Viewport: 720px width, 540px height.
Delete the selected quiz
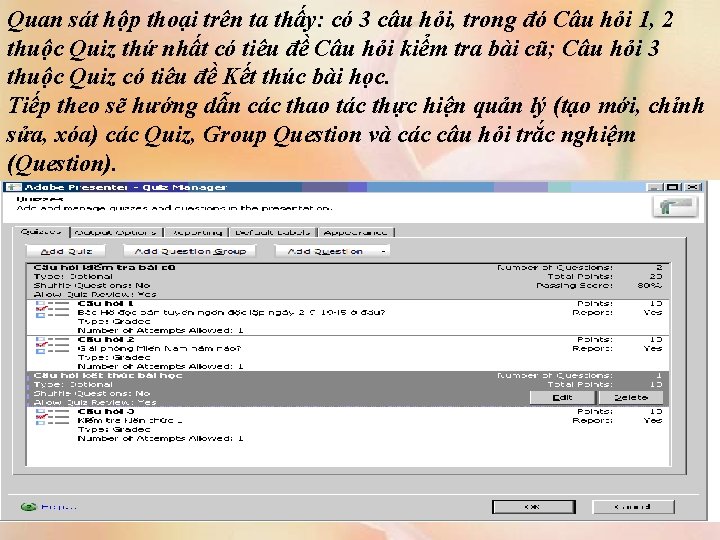[x=631, y=397]
